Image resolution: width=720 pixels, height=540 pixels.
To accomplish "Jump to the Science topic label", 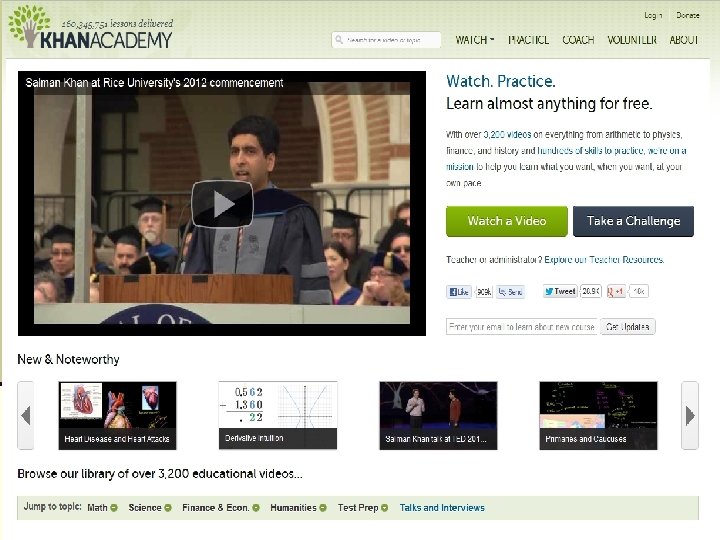I will click(x=145, y=508).
